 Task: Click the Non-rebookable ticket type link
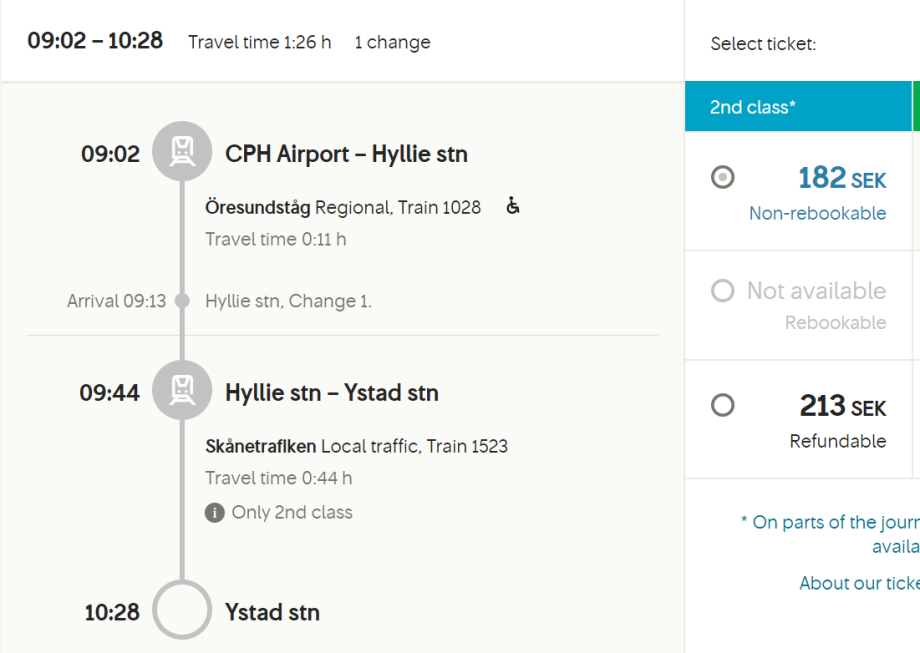click(x=817, y=213)
